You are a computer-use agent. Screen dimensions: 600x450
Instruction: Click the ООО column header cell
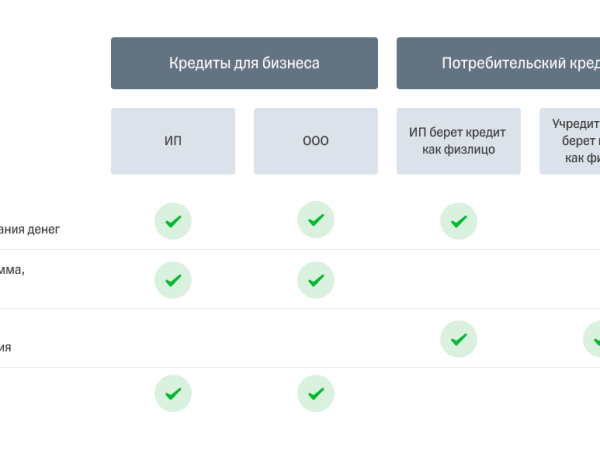316,141
